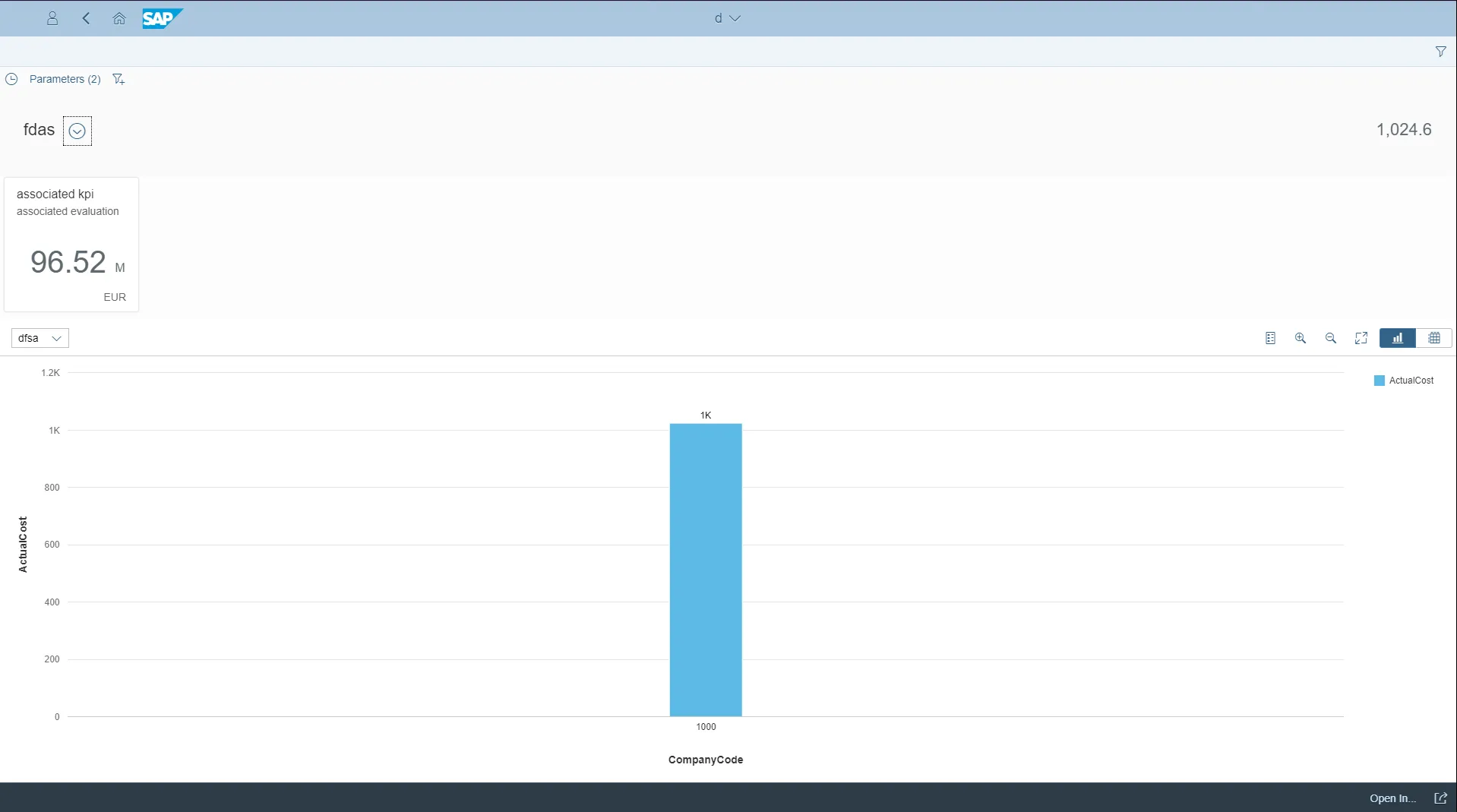Image resolution: width=1457 pixels, height=812 pixels.
Task: Show the chart legend options
Action: click(1270, 338)
